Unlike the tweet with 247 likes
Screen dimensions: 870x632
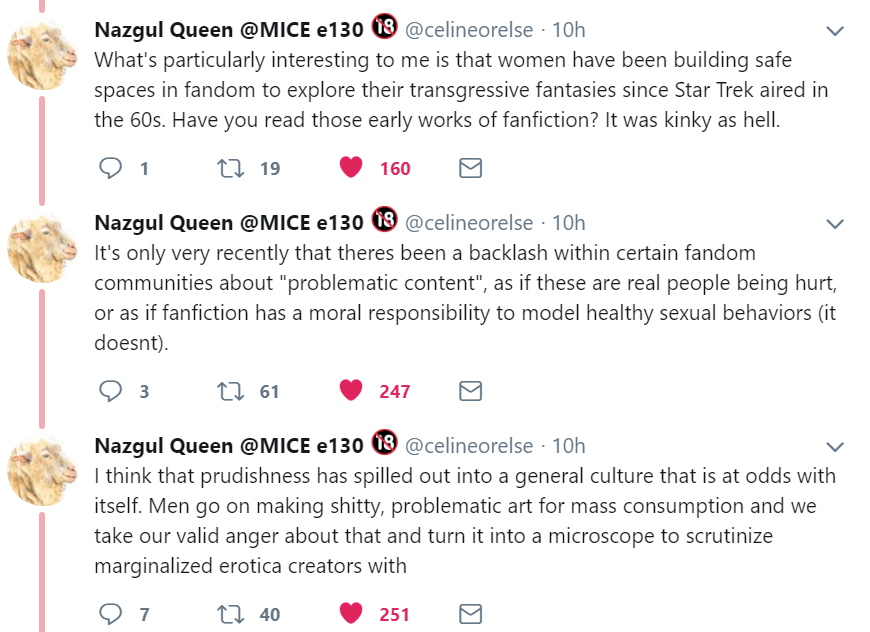[x=350, y=391]
